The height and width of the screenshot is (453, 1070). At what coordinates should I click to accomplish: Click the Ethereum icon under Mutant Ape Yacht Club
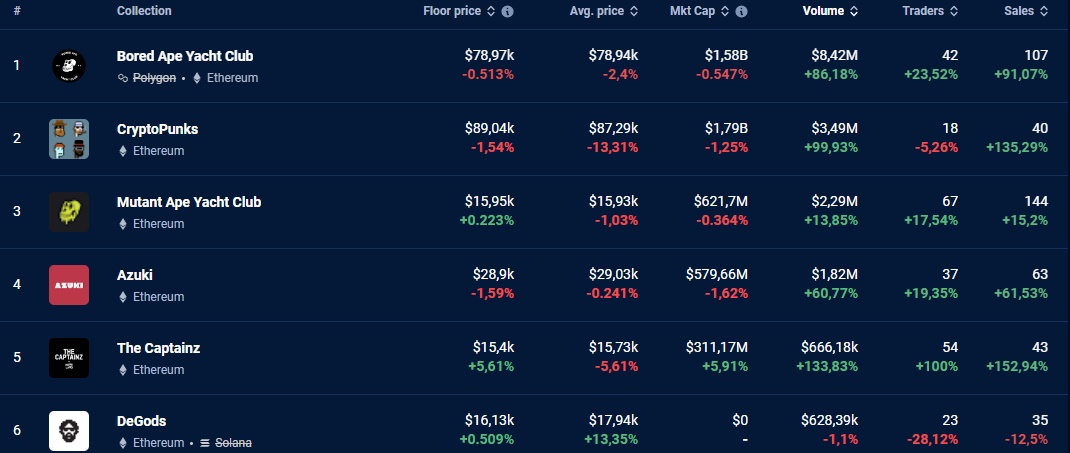(x=123, y=224)
